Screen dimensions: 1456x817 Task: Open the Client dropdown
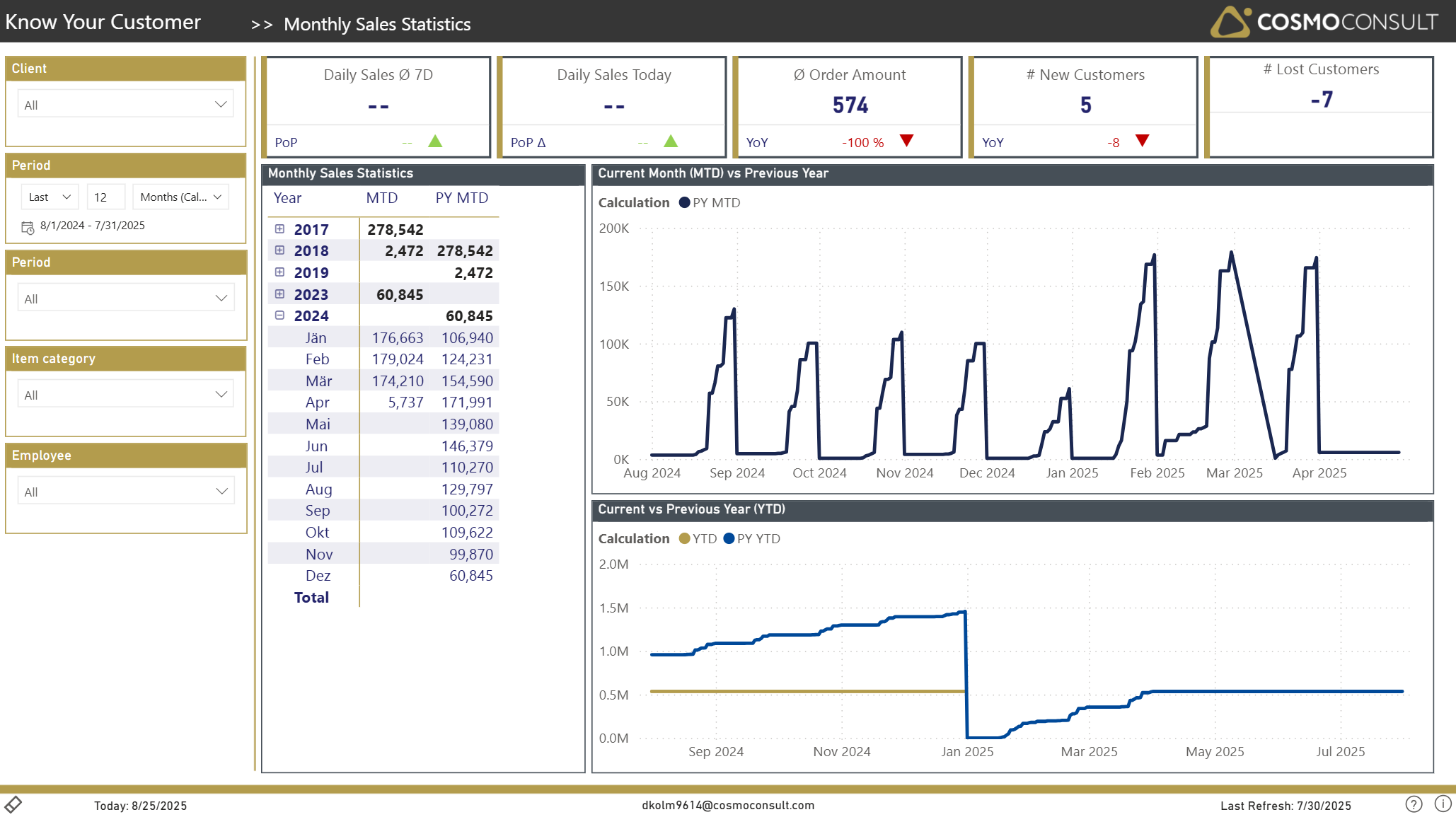[x=125, y=105]
